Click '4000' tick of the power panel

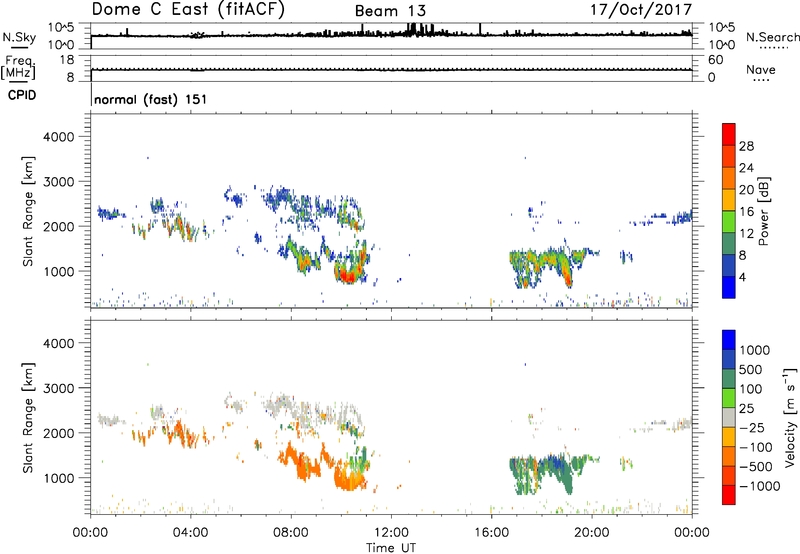pos(59,137)
